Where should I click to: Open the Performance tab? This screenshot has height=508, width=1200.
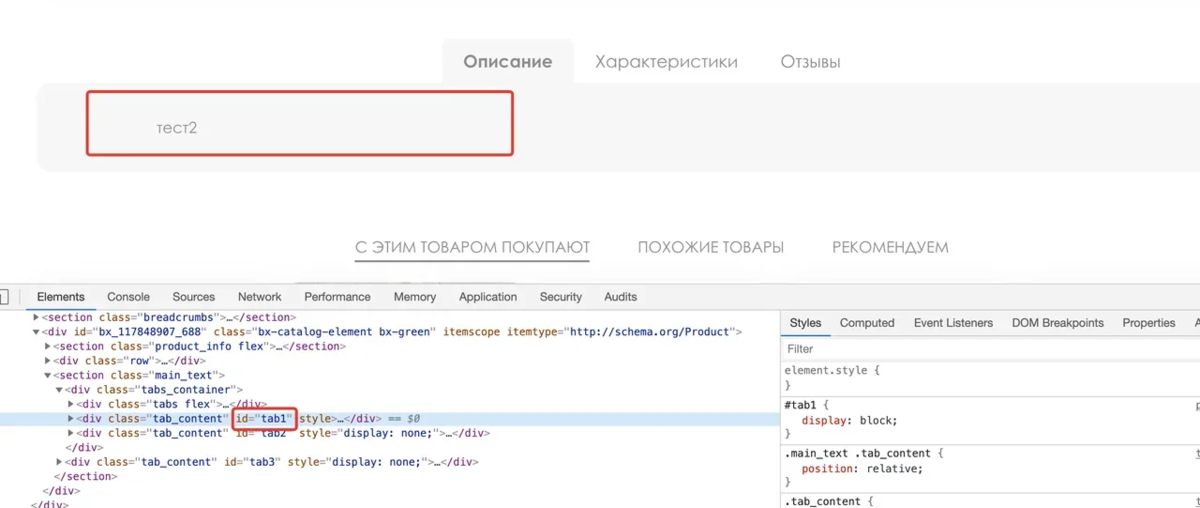338,297
